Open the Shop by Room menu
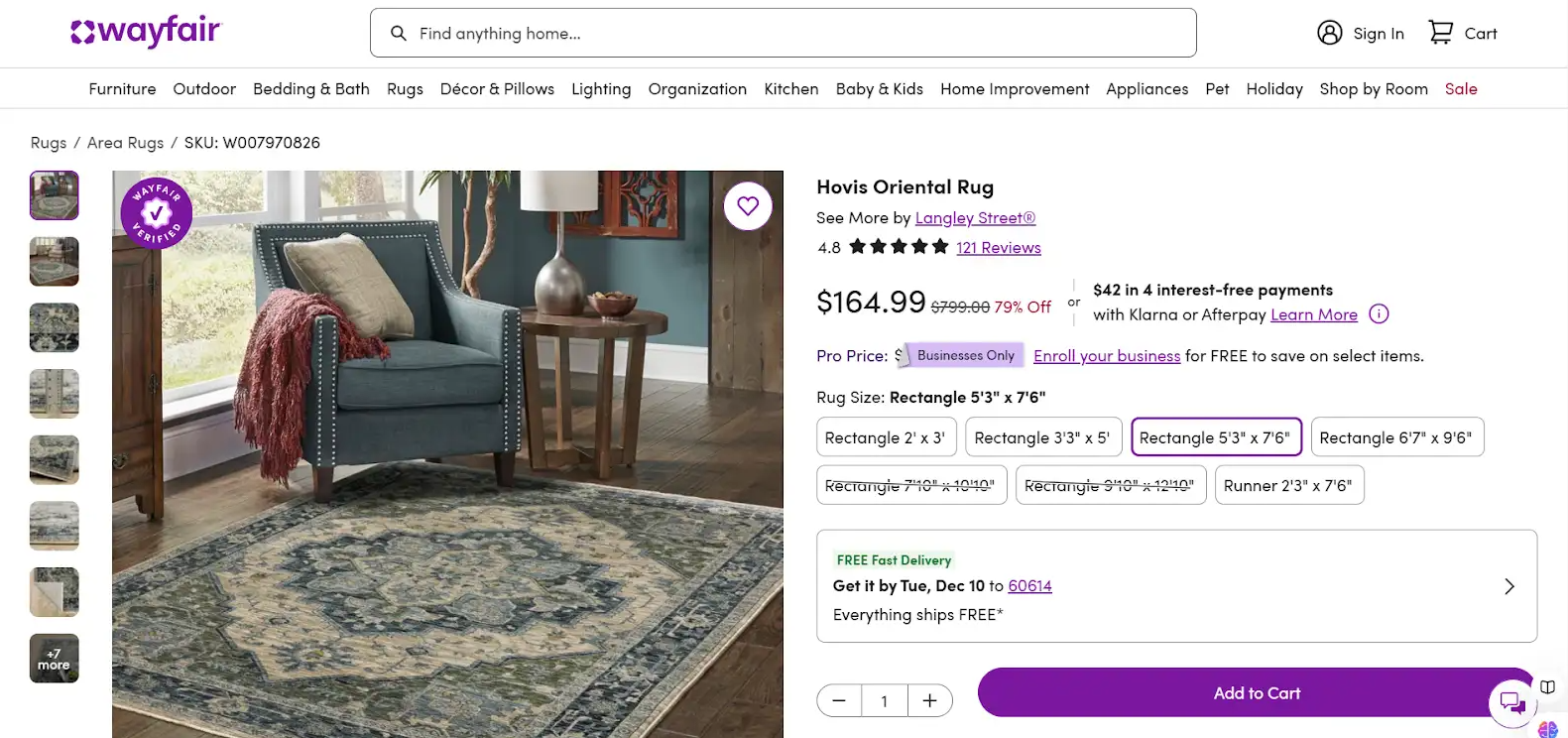The width and height of the screenshot is (1568, 738). (1374, 88)
